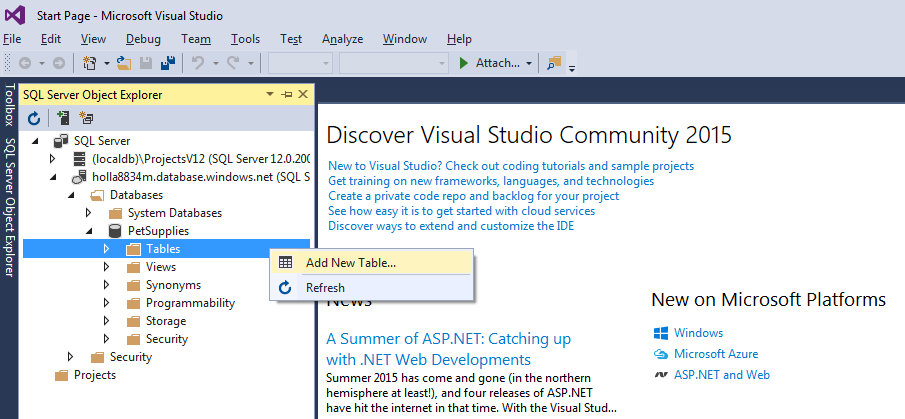The width and height of the screenshot is (905, 419).
Task: Choose Add New Table from context menu
Action: [x=351, y=263]
